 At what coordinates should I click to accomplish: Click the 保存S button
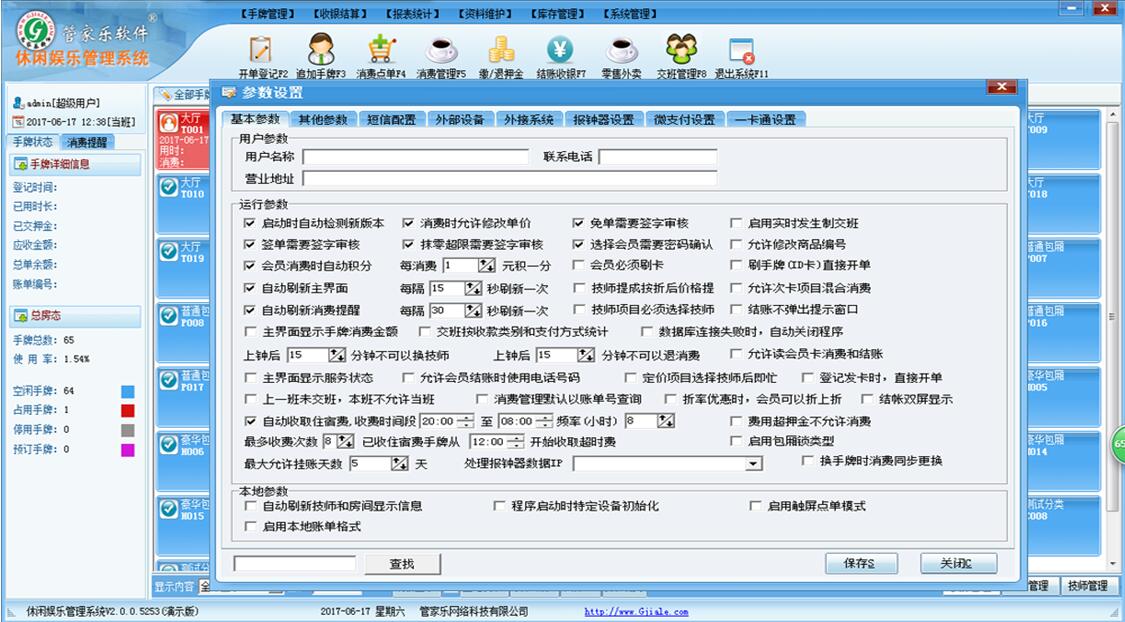click(x=861, y=563)
